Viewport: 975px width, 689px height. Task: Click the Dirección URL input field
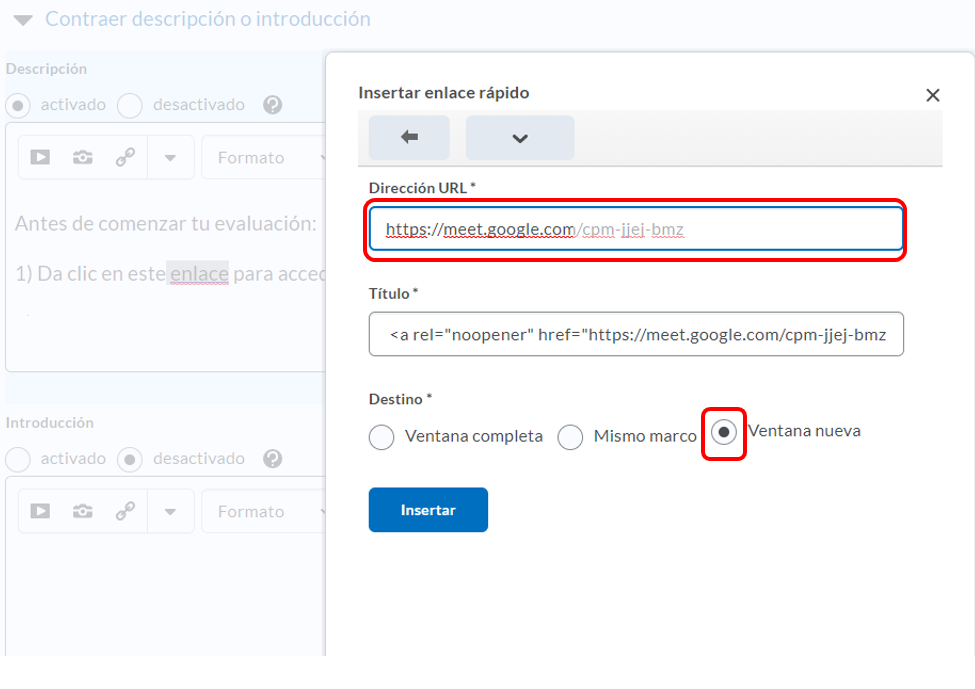pyautogui.click(x=635, y=229)
